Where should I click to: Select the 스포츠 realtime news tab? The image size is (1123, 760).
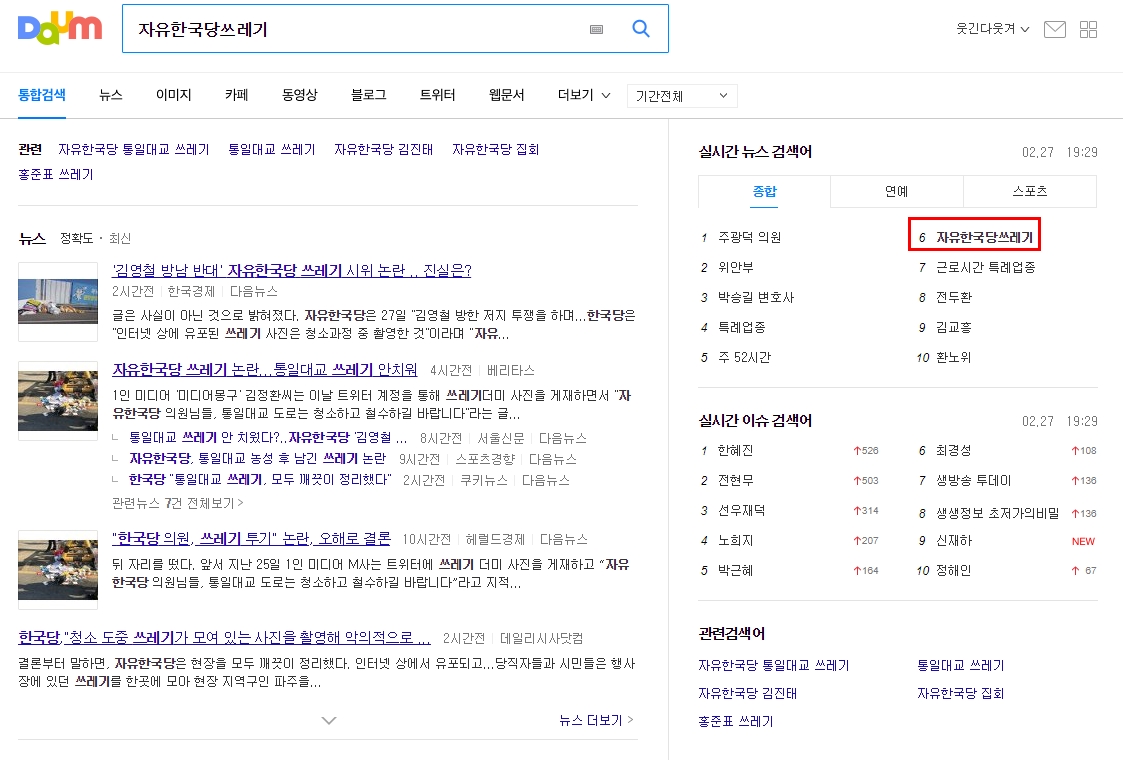tap(1029, 191)
